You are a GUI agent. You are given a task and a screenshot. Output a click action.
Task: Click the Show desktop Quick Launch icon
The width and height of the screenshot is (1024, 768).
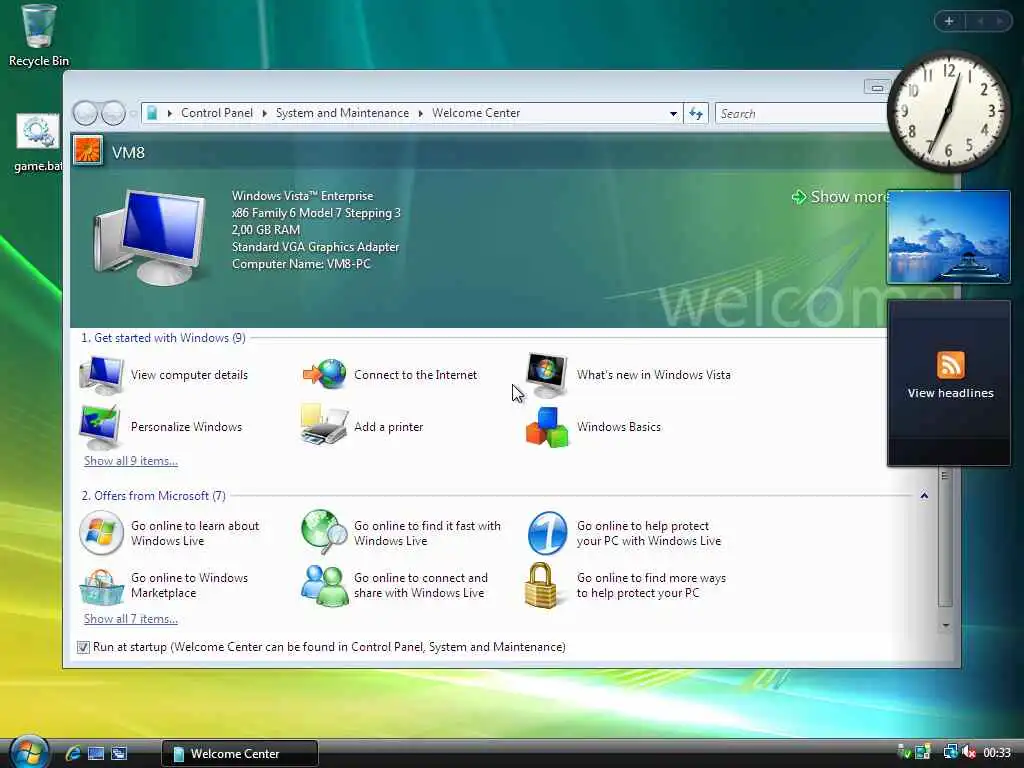click(96, 754)
